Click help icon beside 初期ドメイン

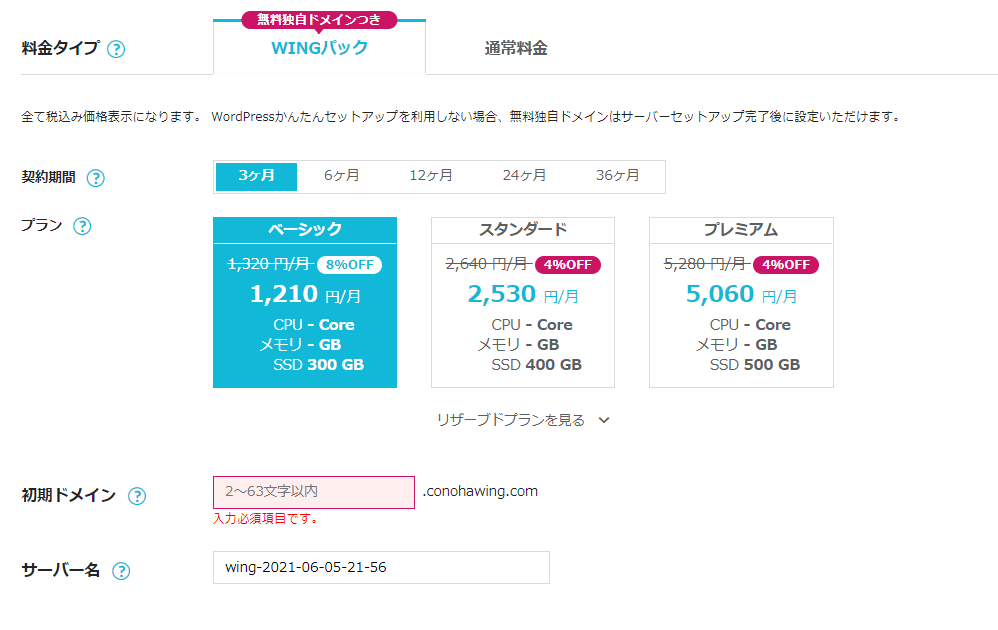pyautogui.click(x=137, y=496)
